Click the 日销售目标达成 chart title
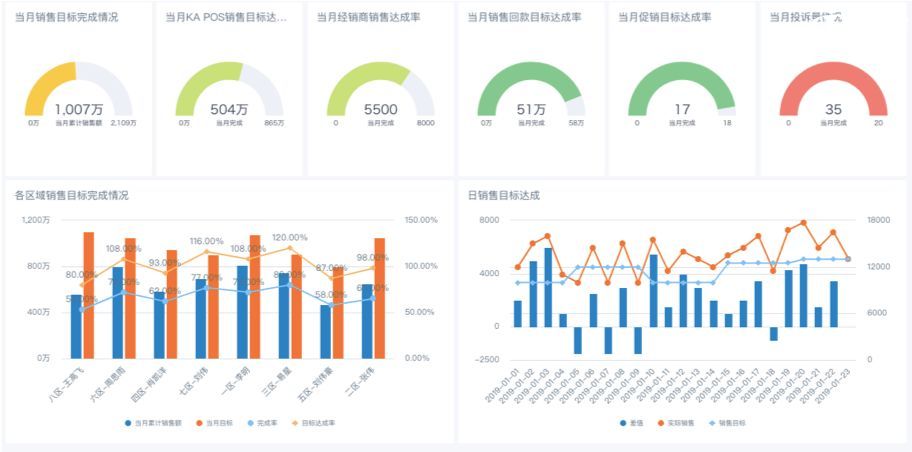Image resolution: width=912 pixels, height=452 pixels. point(504,195)
